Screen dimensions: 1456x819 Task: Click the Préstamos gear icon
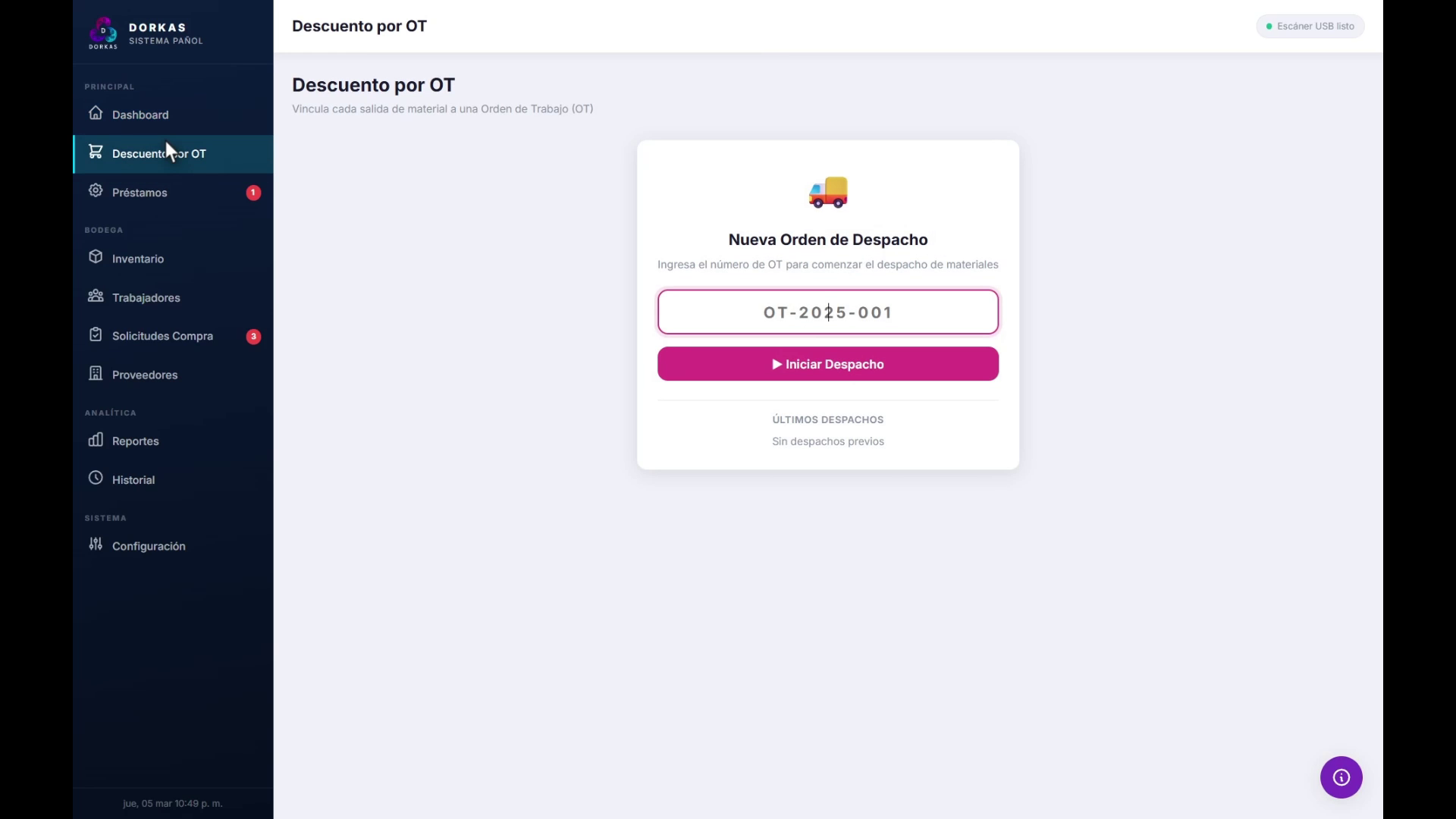(96, 191)
